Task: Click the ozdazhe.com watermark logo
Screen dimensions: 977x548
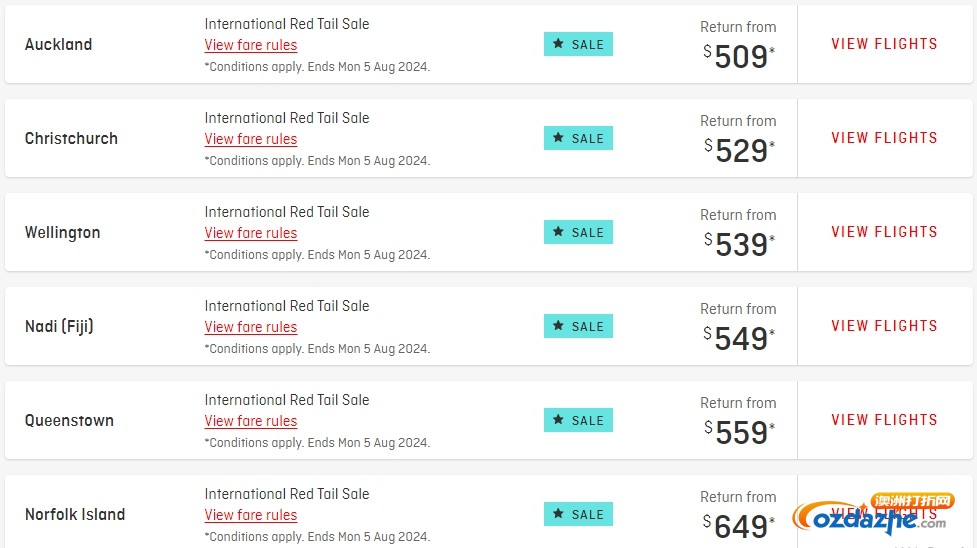Action: (874, 514)
